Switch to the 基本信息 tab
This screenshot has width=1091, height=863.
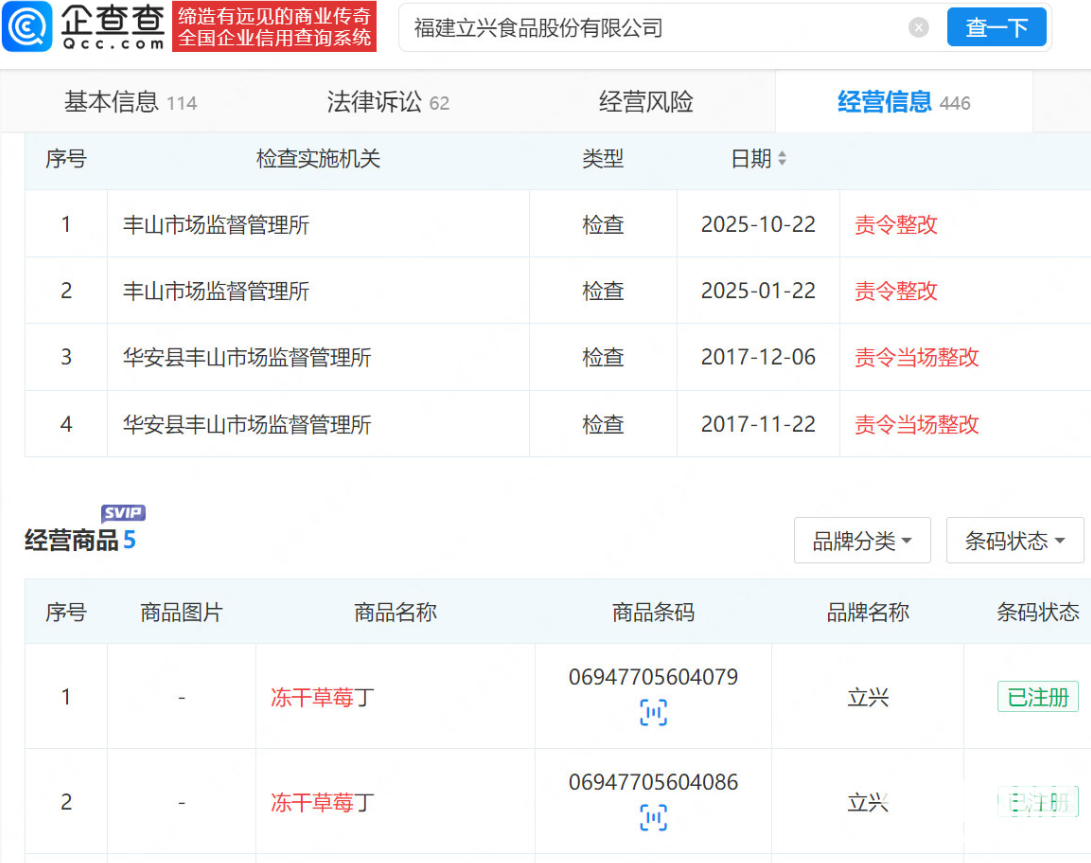click(130, 102)
